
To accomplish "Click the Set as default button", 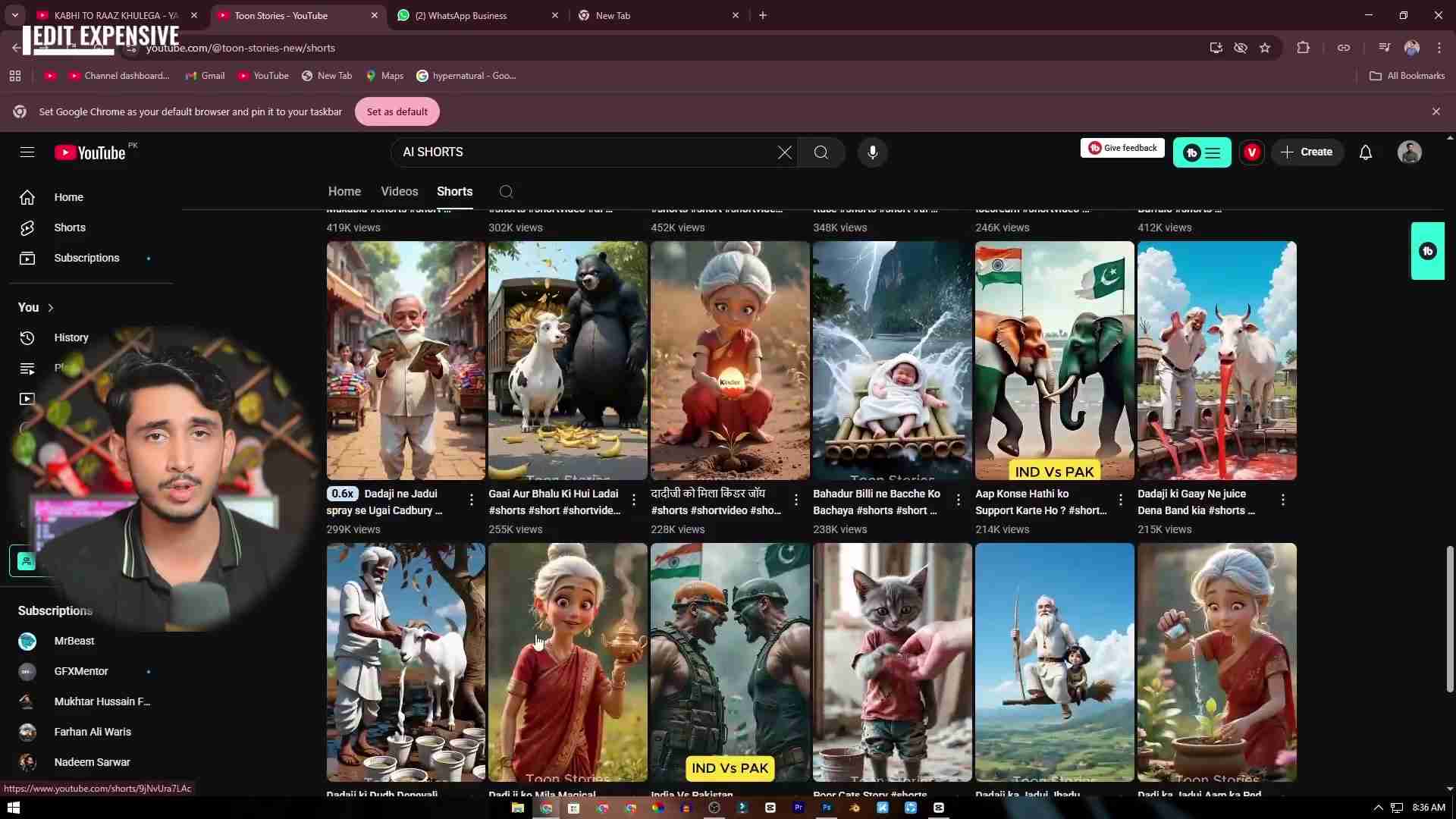I will point(397,111).
